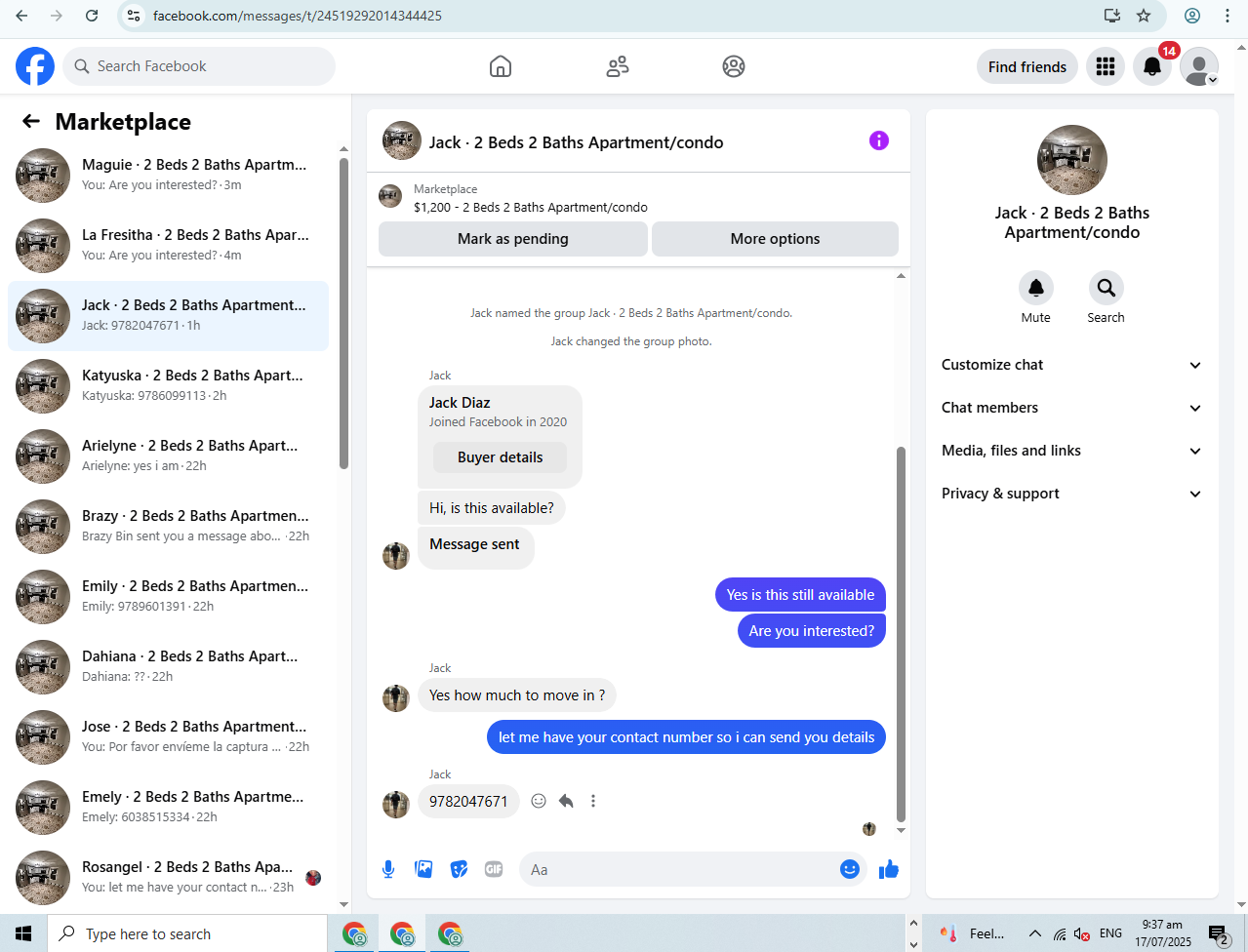Reload page in browser toolbar

click(x=92, y=16)
